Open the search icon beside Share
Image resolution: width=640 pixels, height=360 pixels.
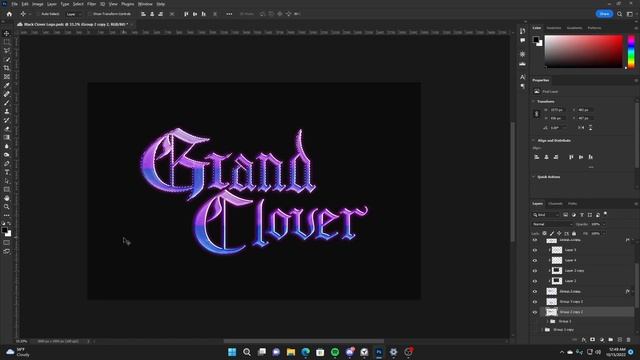coord(620,14)
